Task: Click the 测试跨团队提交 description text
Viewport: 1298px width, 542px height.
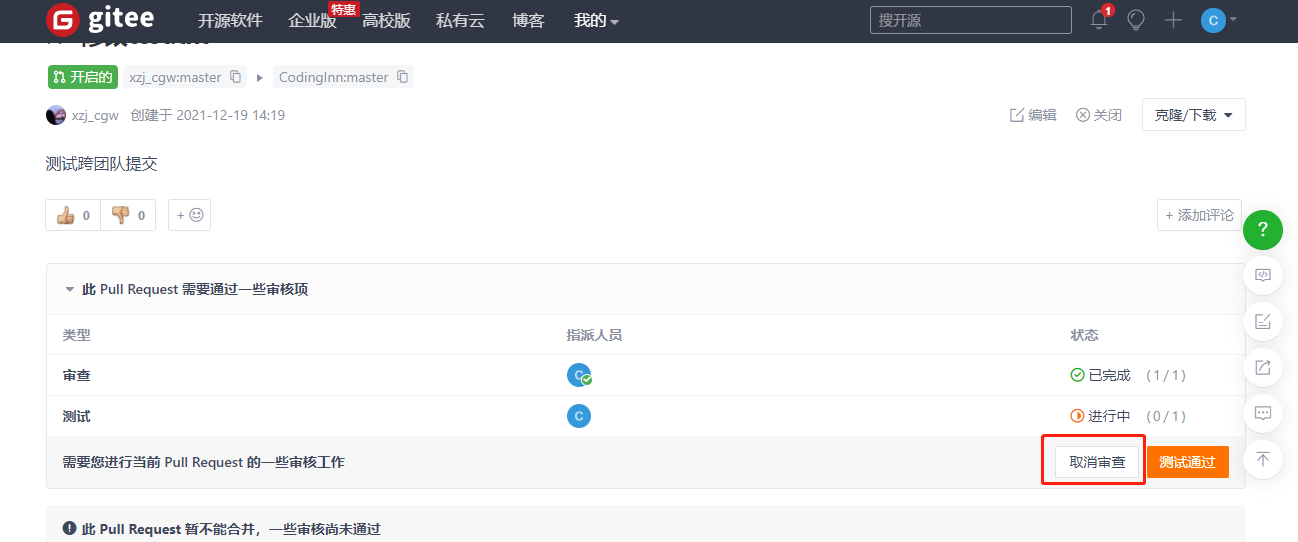Action: click(x=102, y=164)
